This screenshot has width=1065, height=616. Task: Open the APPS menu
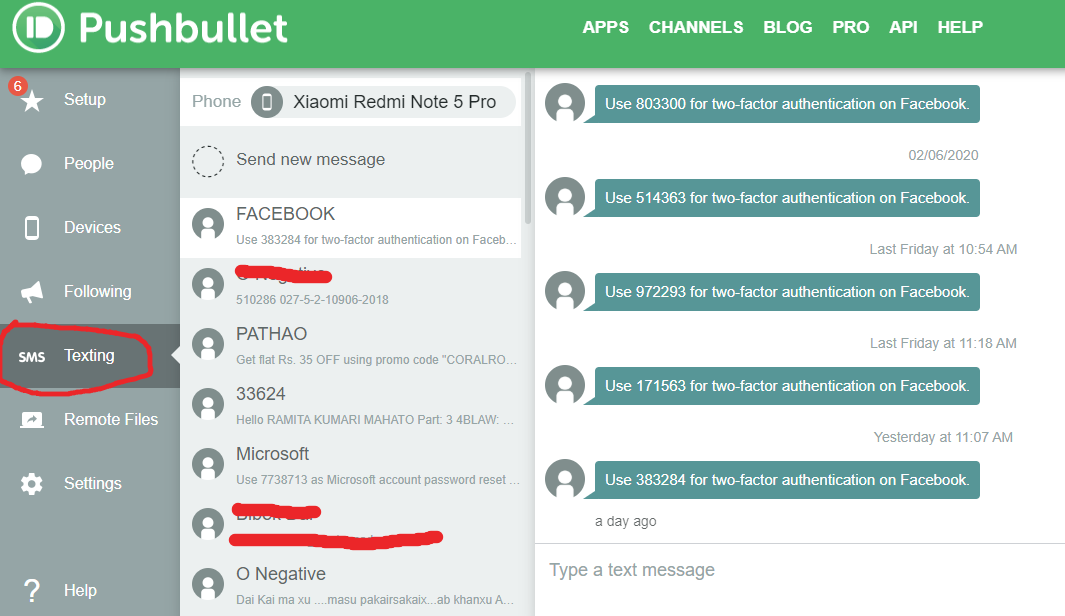pyautogui.click(x=605, y=27)
